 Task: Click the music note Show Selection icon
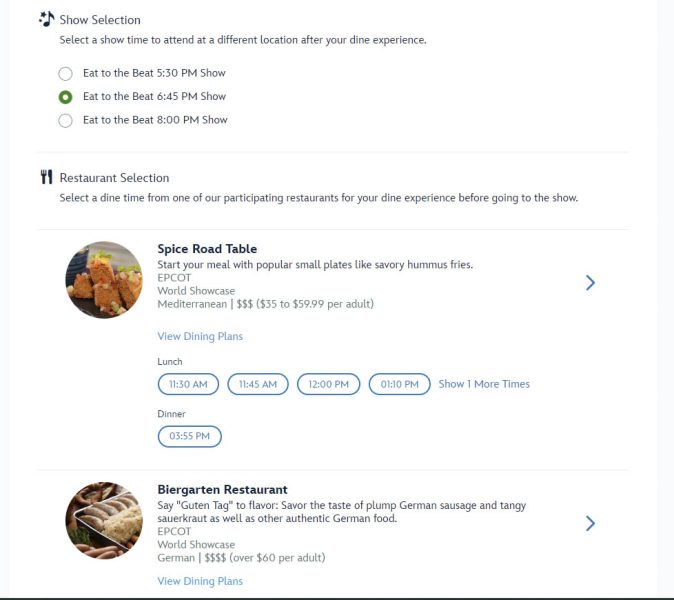pyautogui.click(x=46, y=19)
